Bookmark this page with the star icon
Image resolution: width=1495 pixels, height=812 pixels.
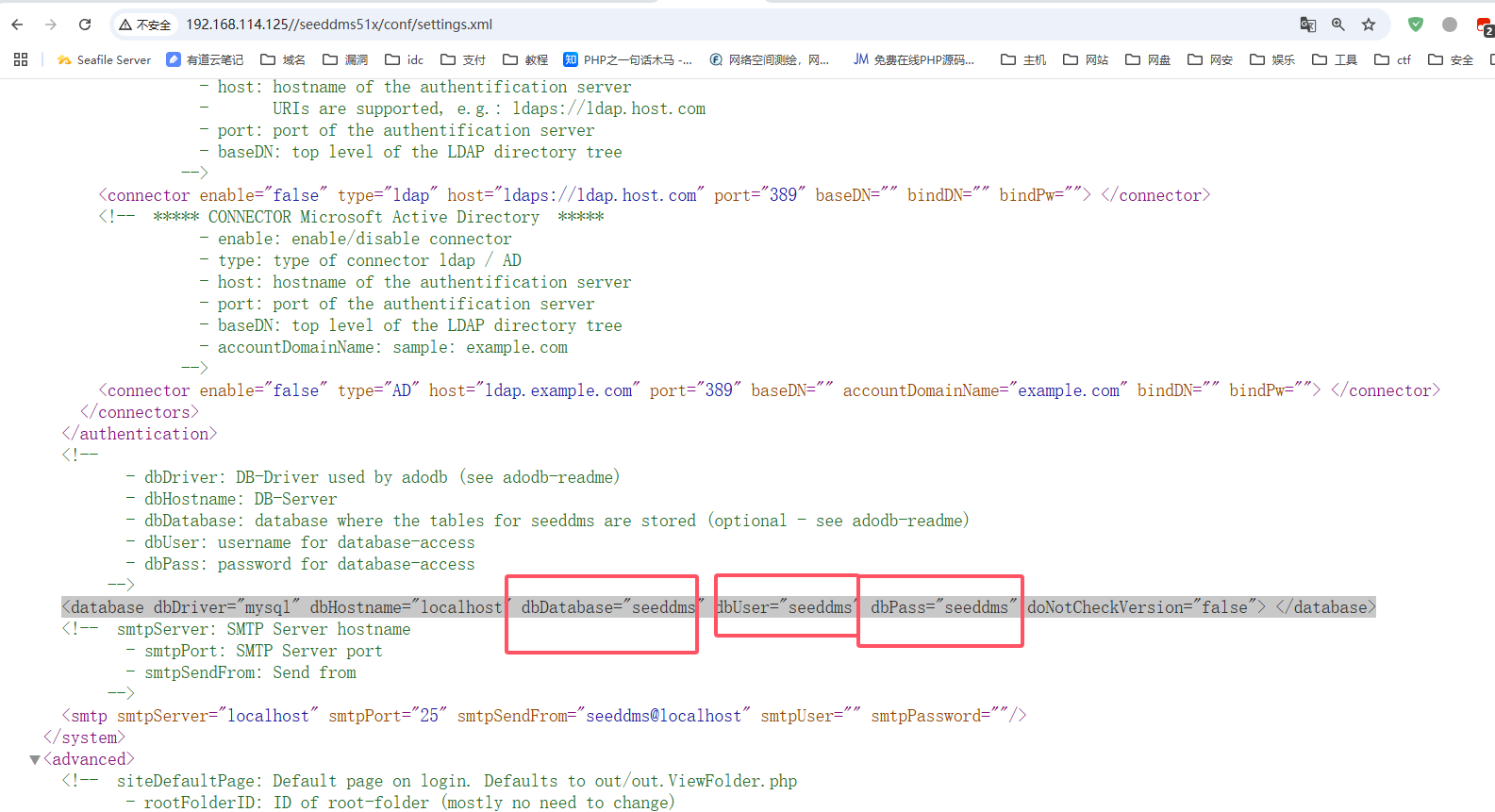click(x=1369, y=25)
